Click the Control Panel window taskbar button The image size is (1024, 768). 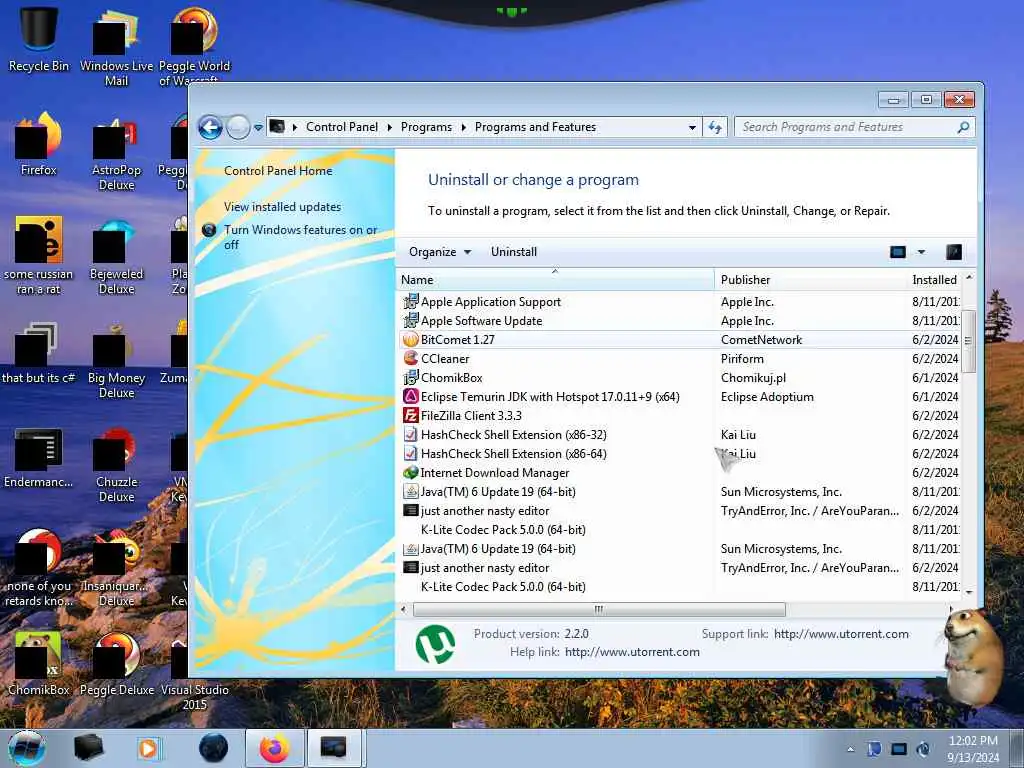[334, 748]
